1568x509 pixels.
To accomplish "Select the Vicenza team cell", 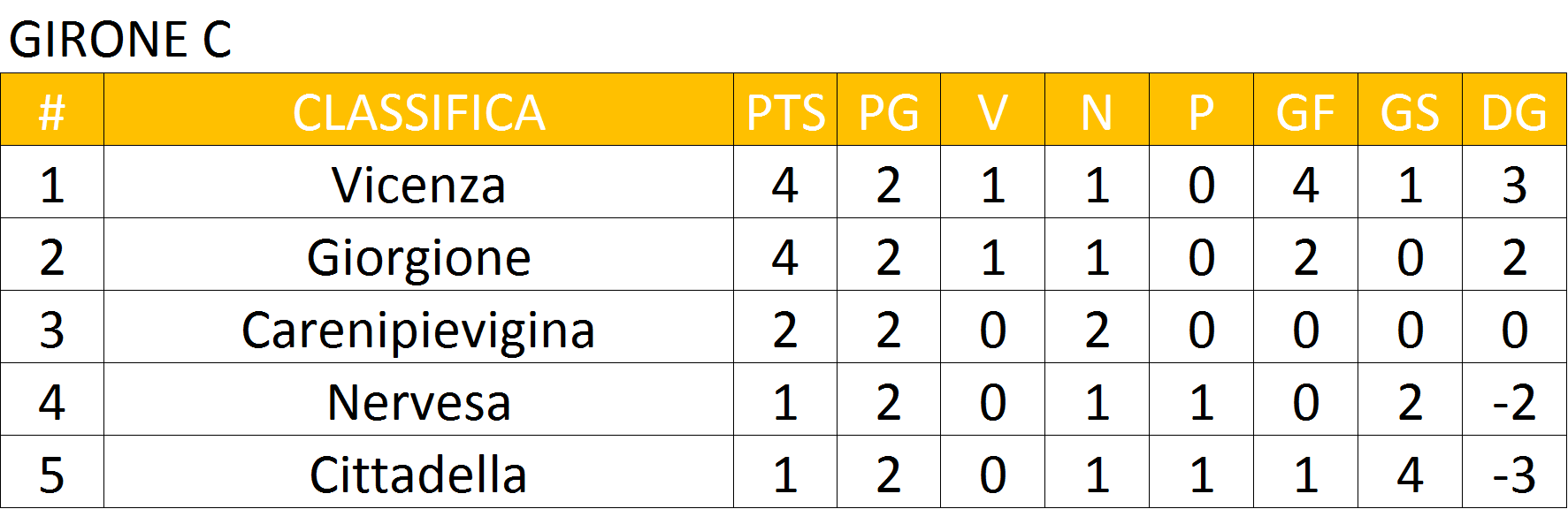I will [x=418, y=183].
